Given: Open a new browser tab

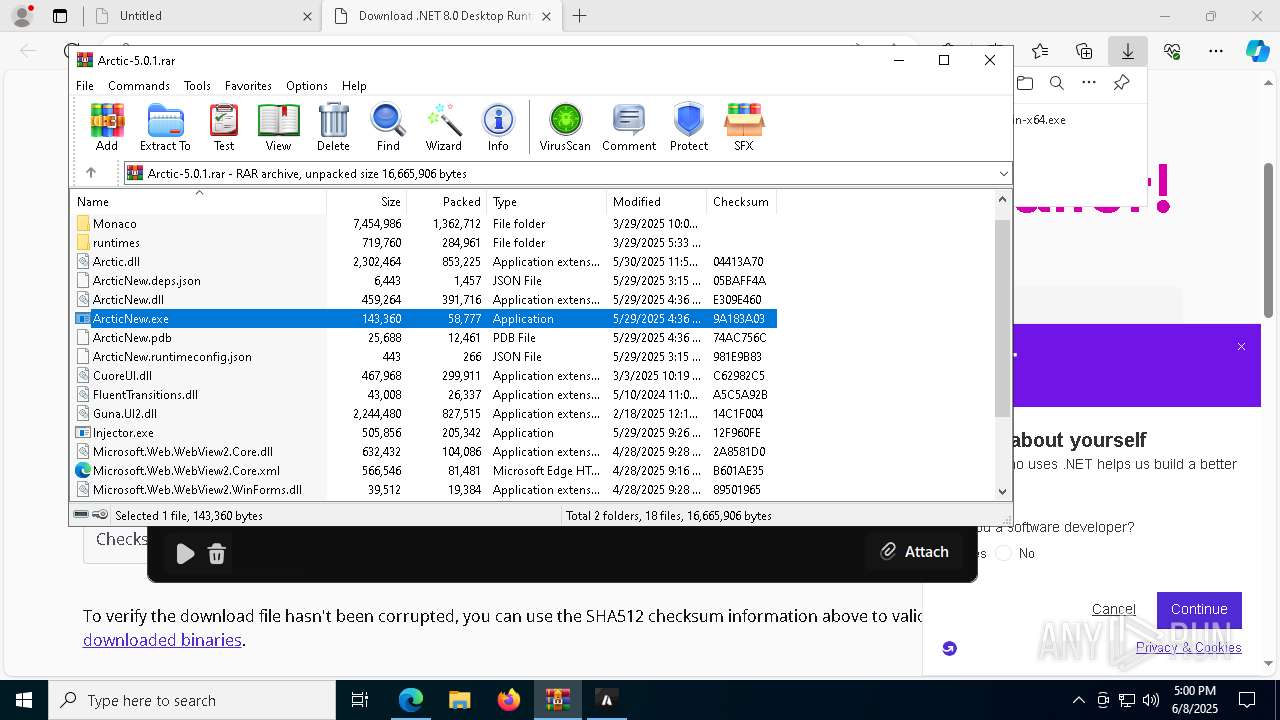Looking at the screenshot, I should 579,16.
